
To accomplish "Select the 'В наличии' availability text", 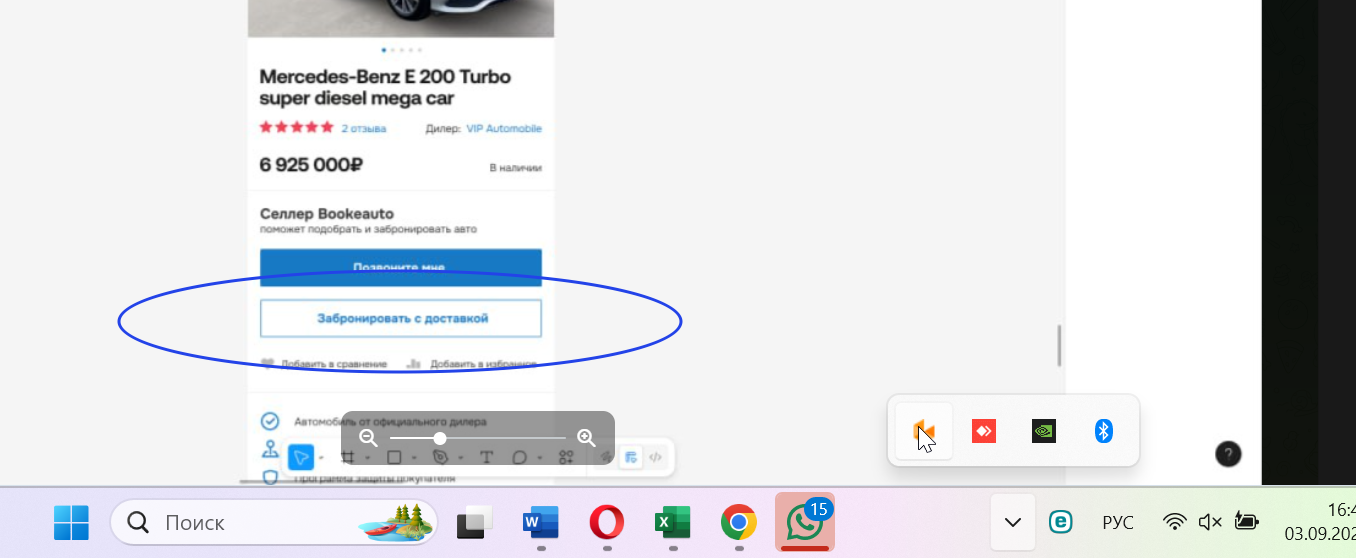I will pyautogui.click(x=516, y=168).
